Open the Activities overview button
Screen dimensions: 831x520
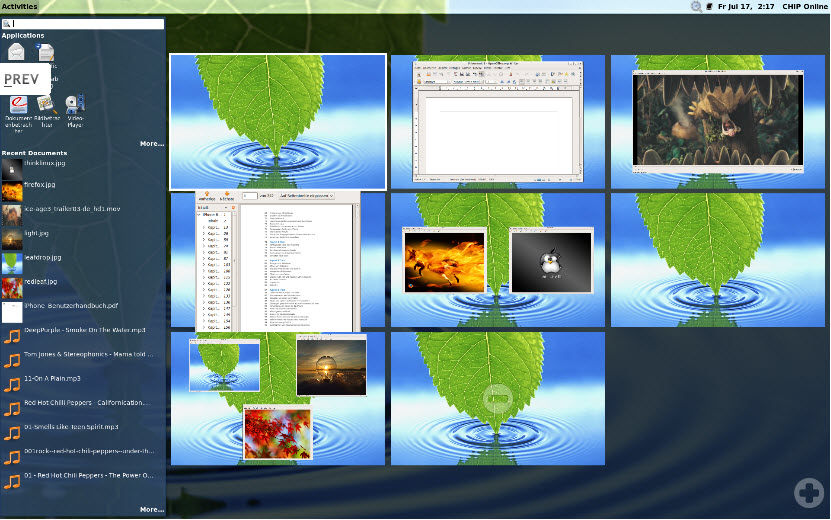pyautogui.click(x=20, y=6)
